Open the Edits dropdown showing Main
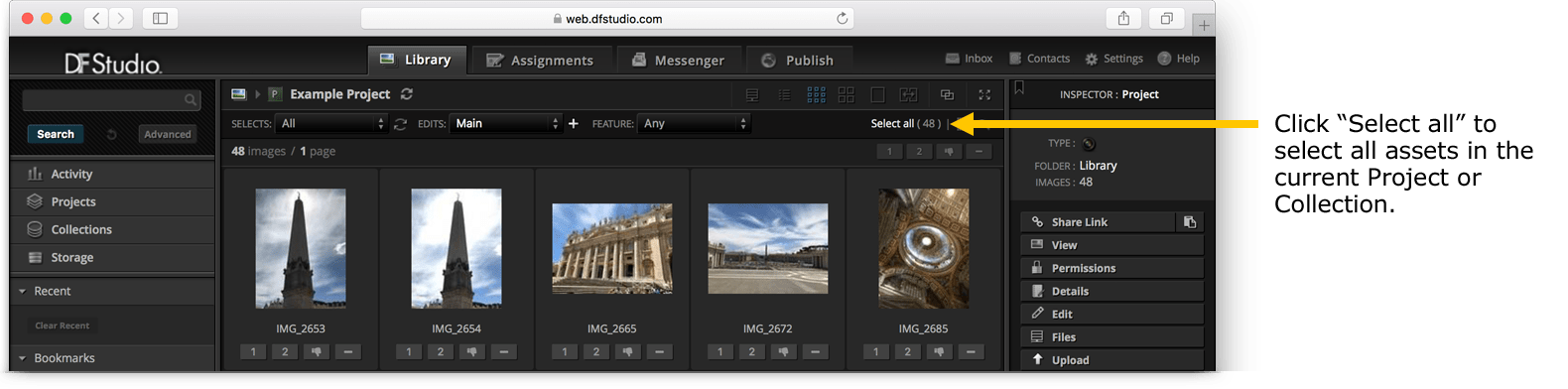Image resolution: width=1568 pixels, height=389 pixels. point(506,123)
